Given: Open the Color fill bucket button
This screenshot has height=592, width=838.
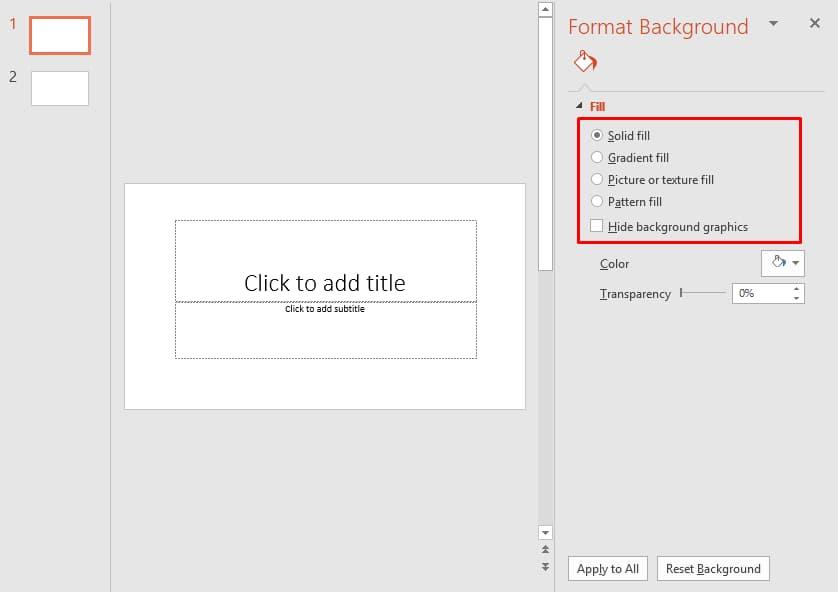Looking at the screenshot, I should pyautogui.click(x=776, y=263).
